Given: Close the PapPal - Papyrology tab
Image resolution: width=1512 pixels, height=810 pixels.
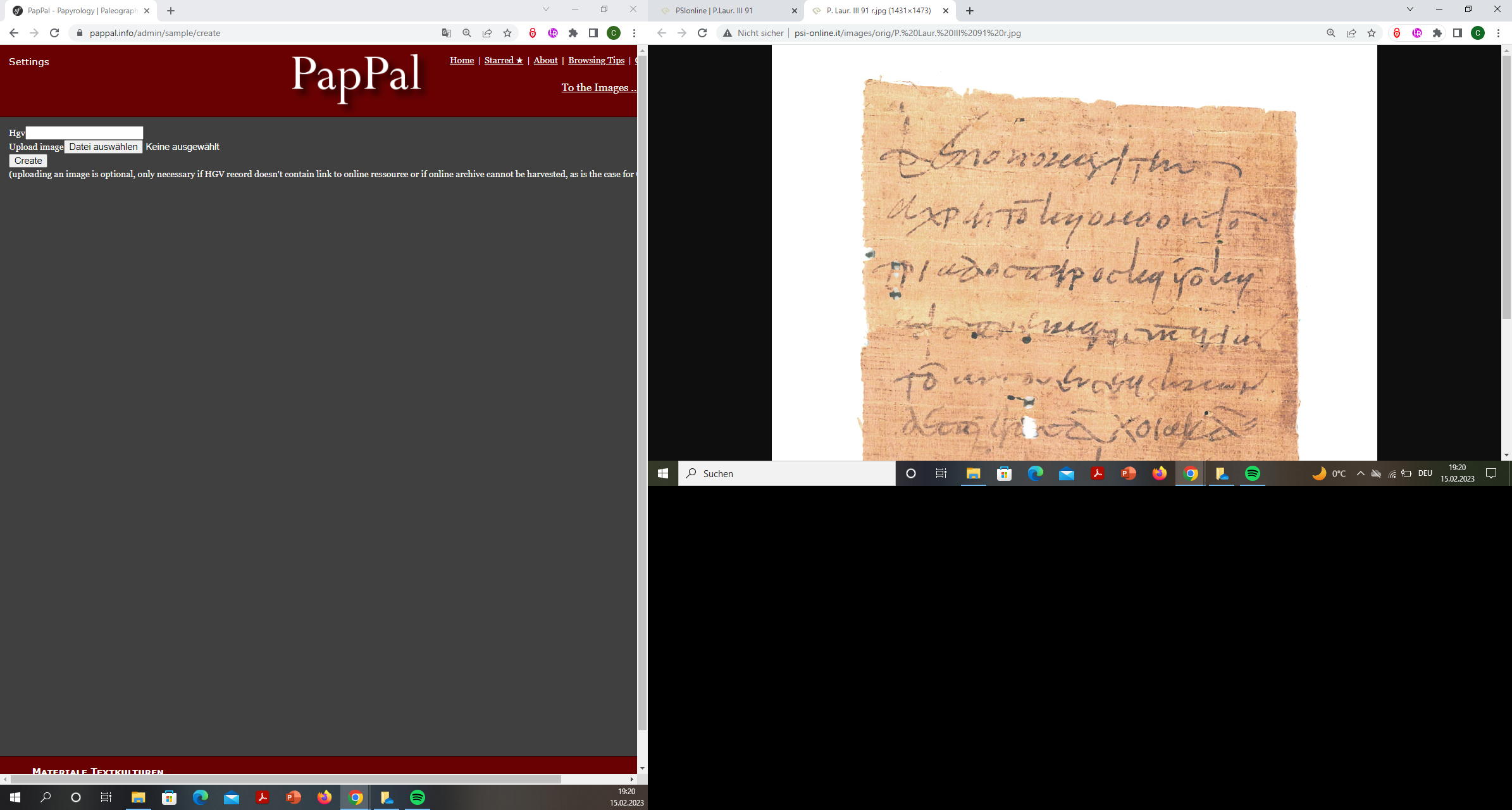Looking at the screenshot, I should [x=147, y=11].
